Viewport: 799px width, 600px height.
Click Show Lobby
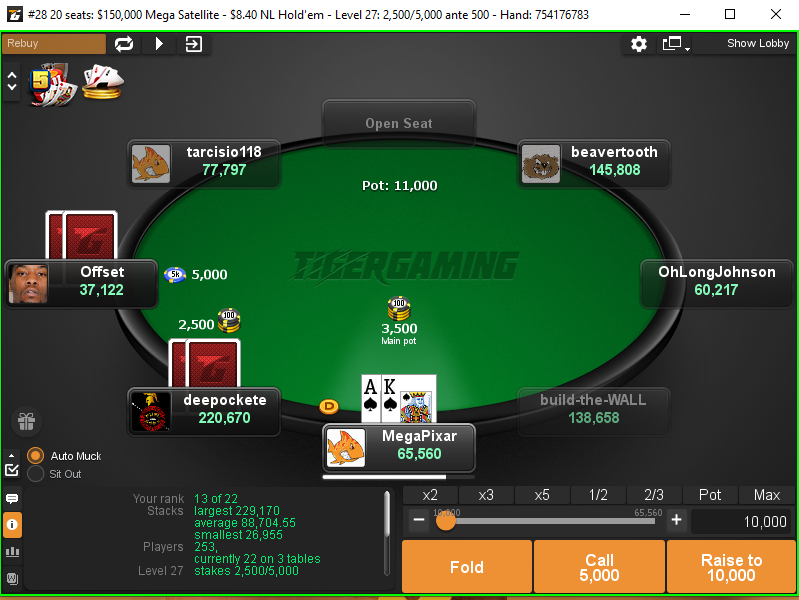coord(758,43)
